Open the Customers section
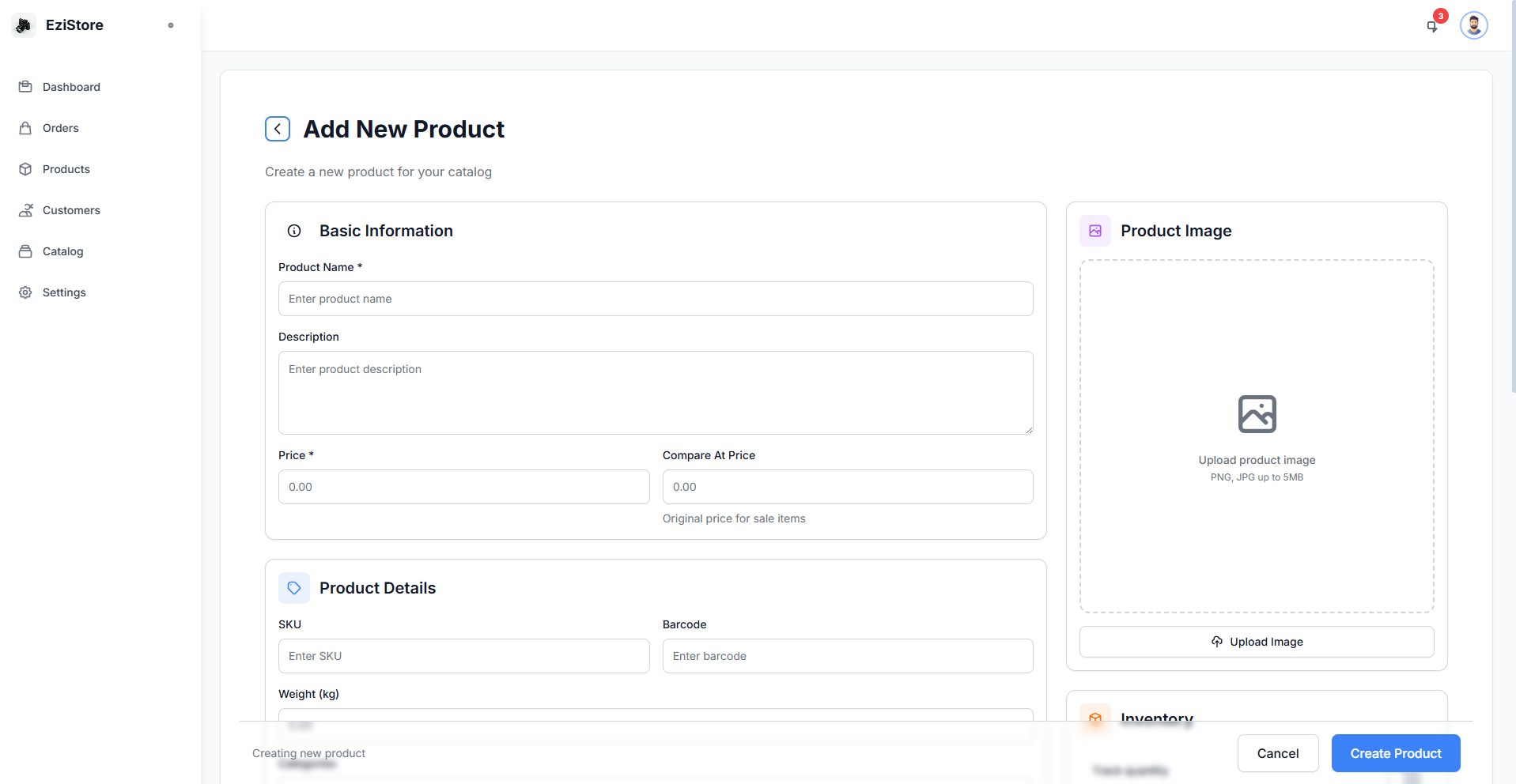This screenshot has height=784, width=1516. click(x=71, y=210)
